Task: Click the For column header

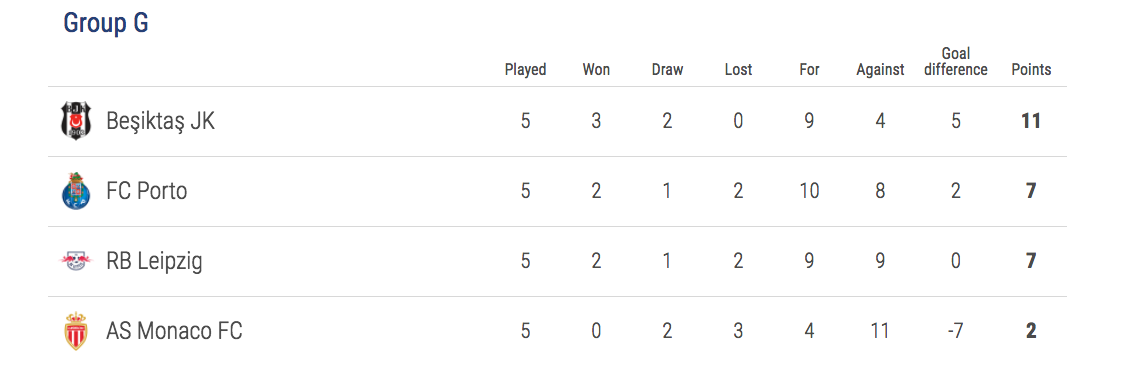Action: (x=809, y=70)
